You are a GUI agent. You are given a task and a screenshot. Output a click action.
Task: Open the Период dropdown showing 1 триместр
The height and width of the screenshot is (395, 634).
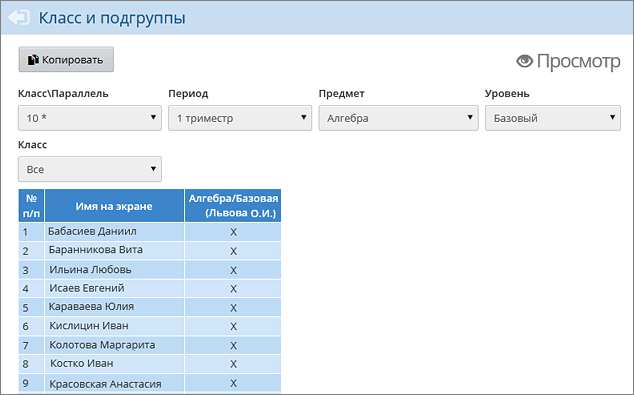tap(240, 118)
